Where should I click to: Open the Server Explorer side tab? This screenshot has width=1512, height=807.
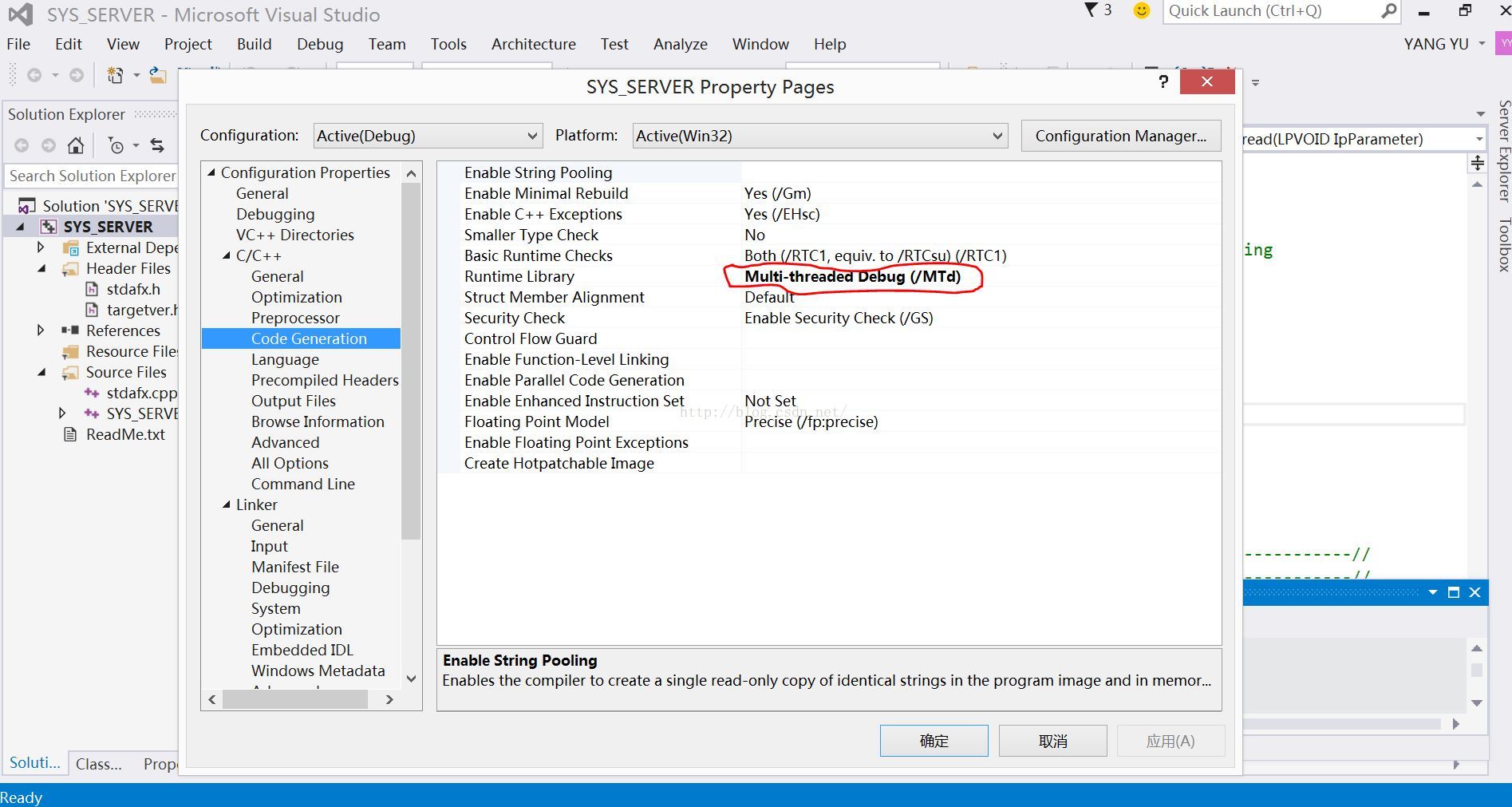pyautogui.click(x=1503, y=150)
